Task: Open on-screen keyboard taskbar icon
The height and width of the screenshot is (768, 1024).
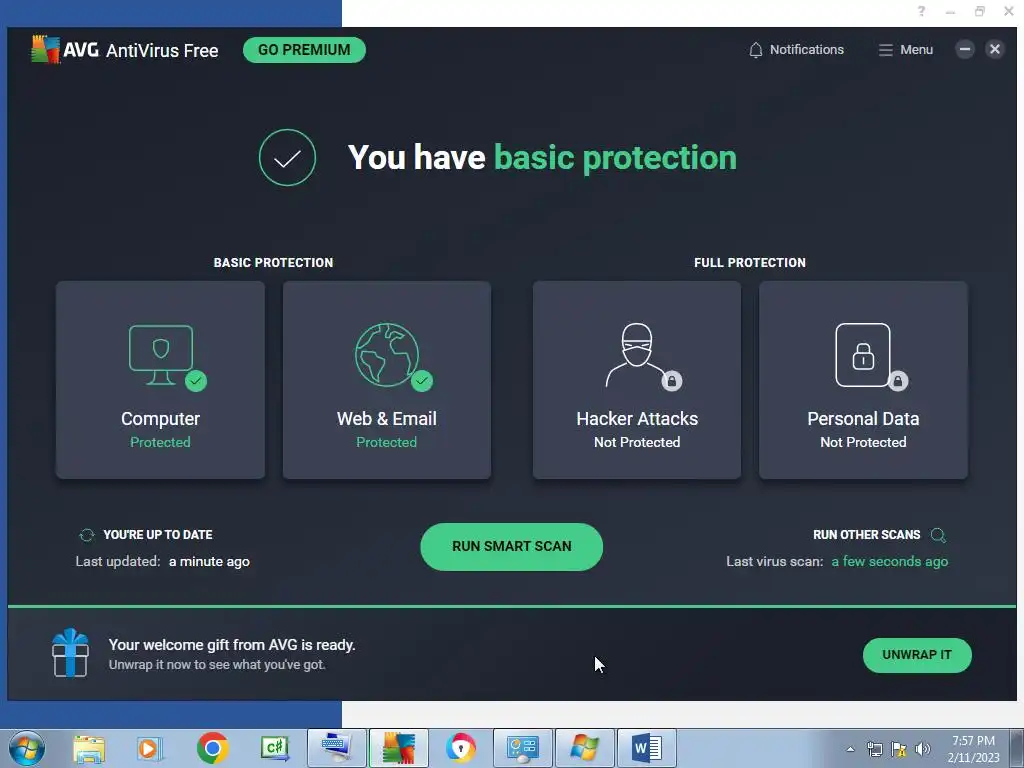Action: tap(336, 748)
